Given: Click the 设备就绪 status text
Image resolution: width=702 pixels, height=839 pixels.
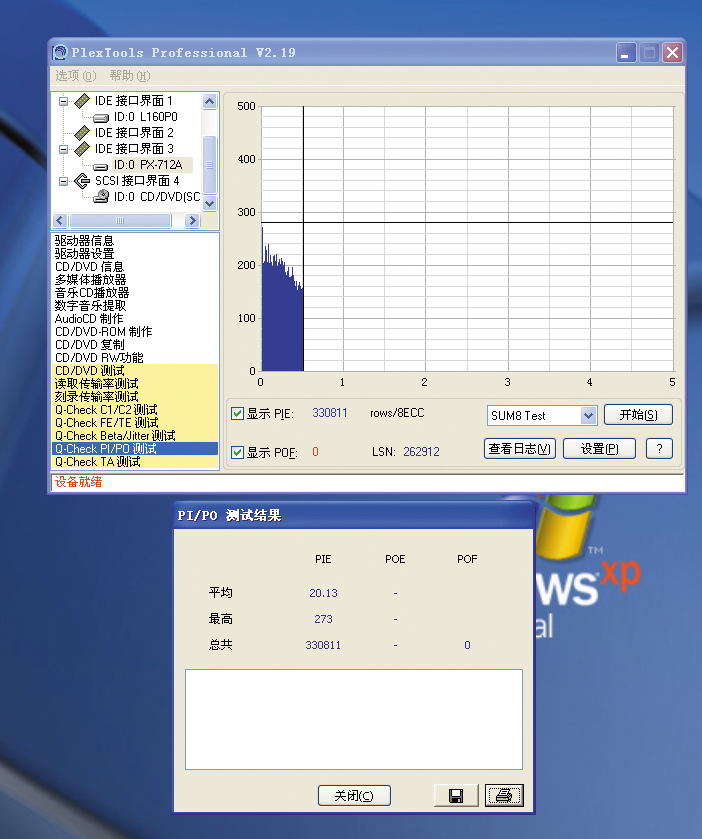Looking at the screenshot, I should click(x=79, y=482).
